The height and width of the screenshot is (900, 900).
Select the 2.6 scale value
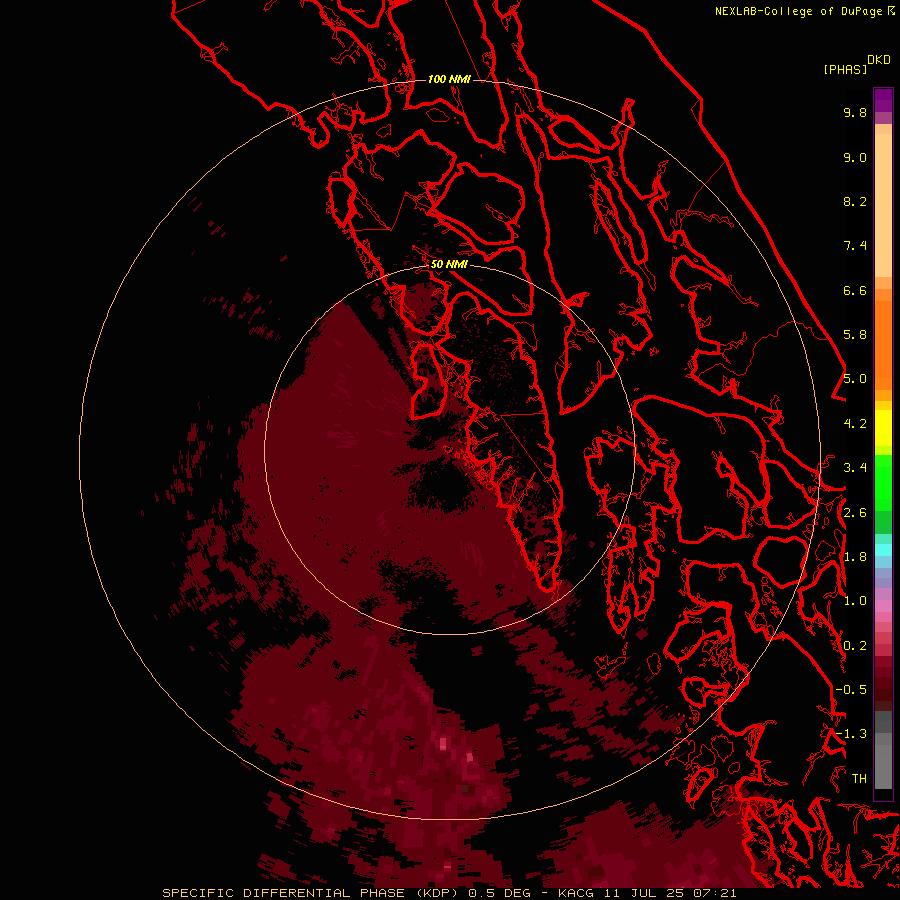855,513
